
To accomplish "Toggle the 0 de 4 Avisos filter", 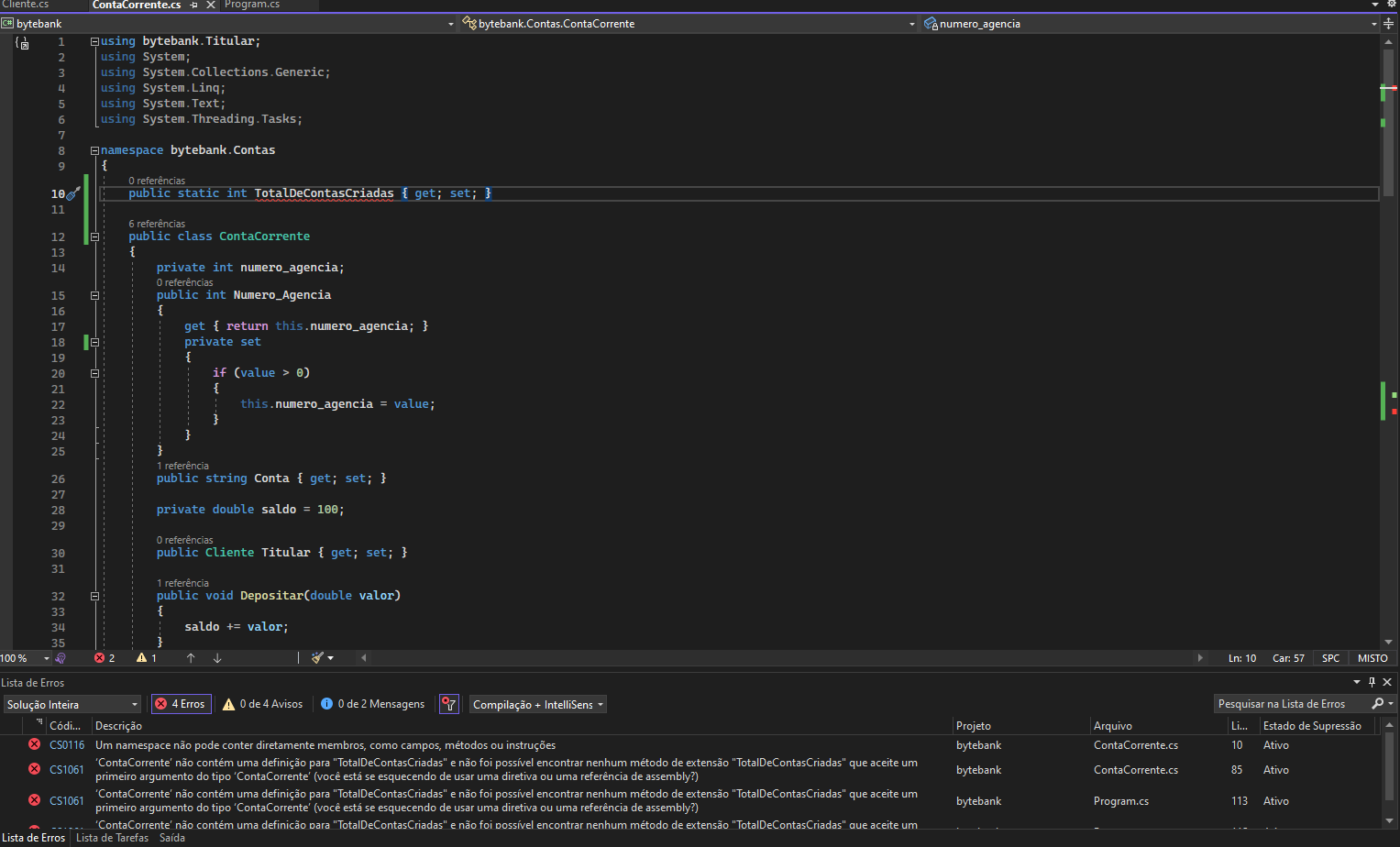I will pyautogui.click(x=262, y=704).
